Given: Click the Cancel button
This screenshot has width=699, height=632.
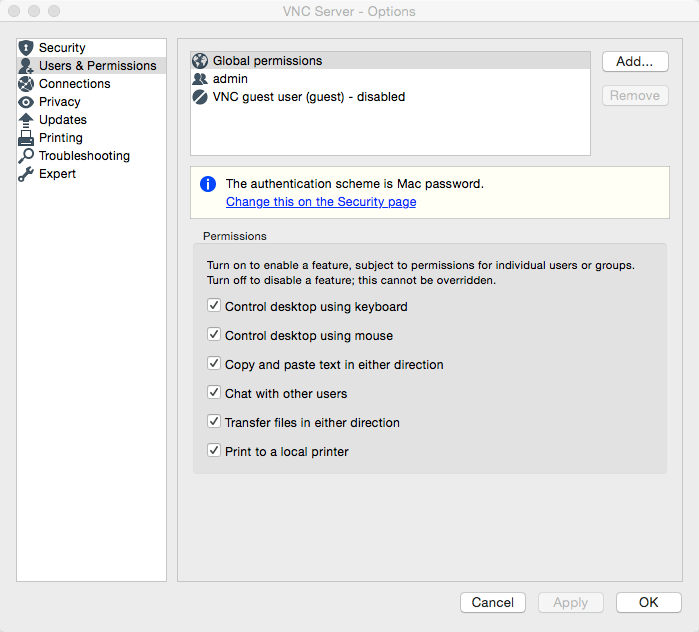Looking at the screenshot, I should coord(493,603).
